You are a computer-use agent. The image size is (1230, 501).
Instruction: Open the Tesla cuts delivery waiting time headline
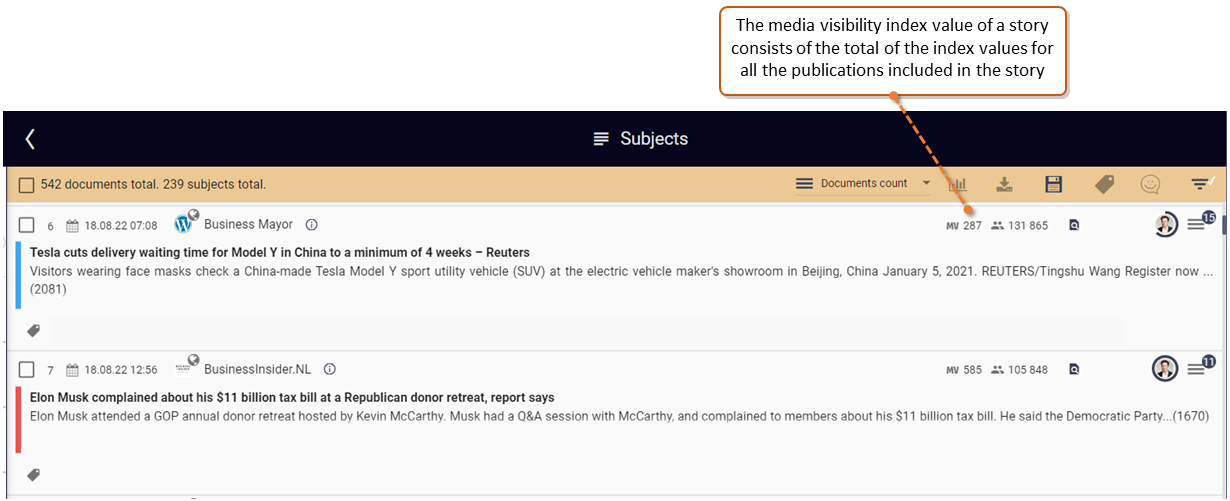(280, 253)
